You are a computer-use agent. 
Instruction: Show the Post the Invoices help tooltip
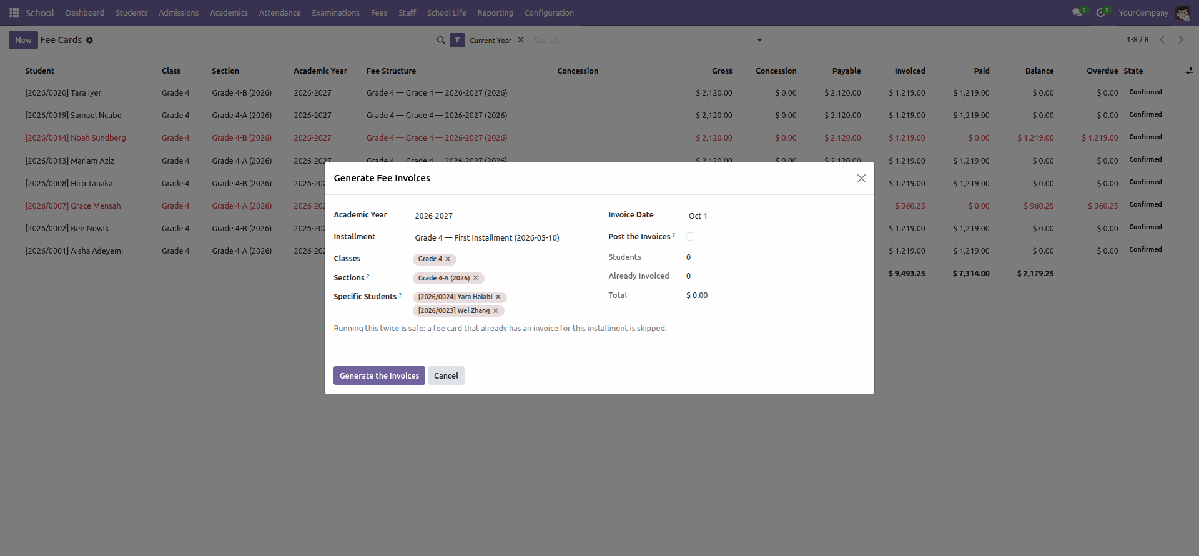coord(674,235)
